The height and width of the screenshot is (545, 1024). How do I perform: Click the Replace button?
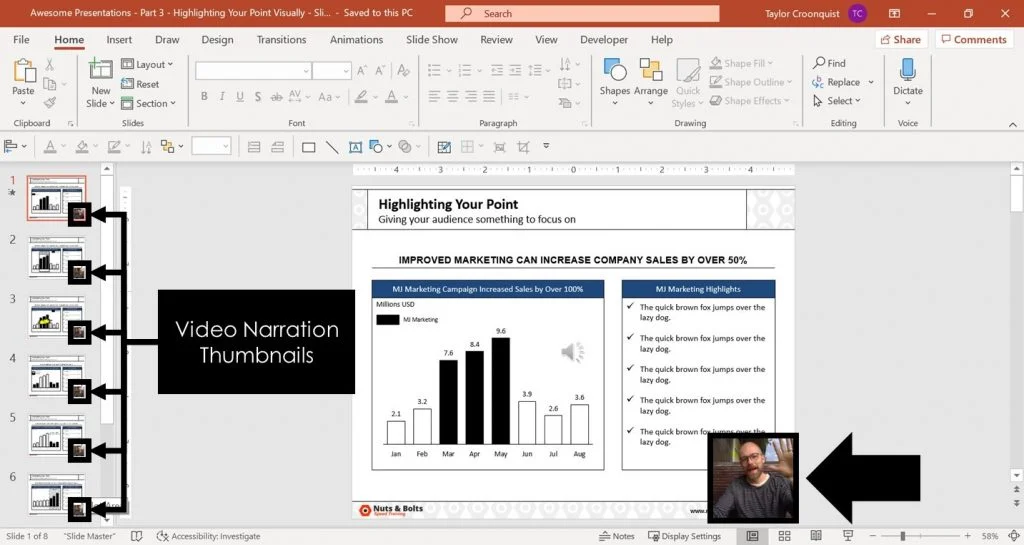coord(836,82)
